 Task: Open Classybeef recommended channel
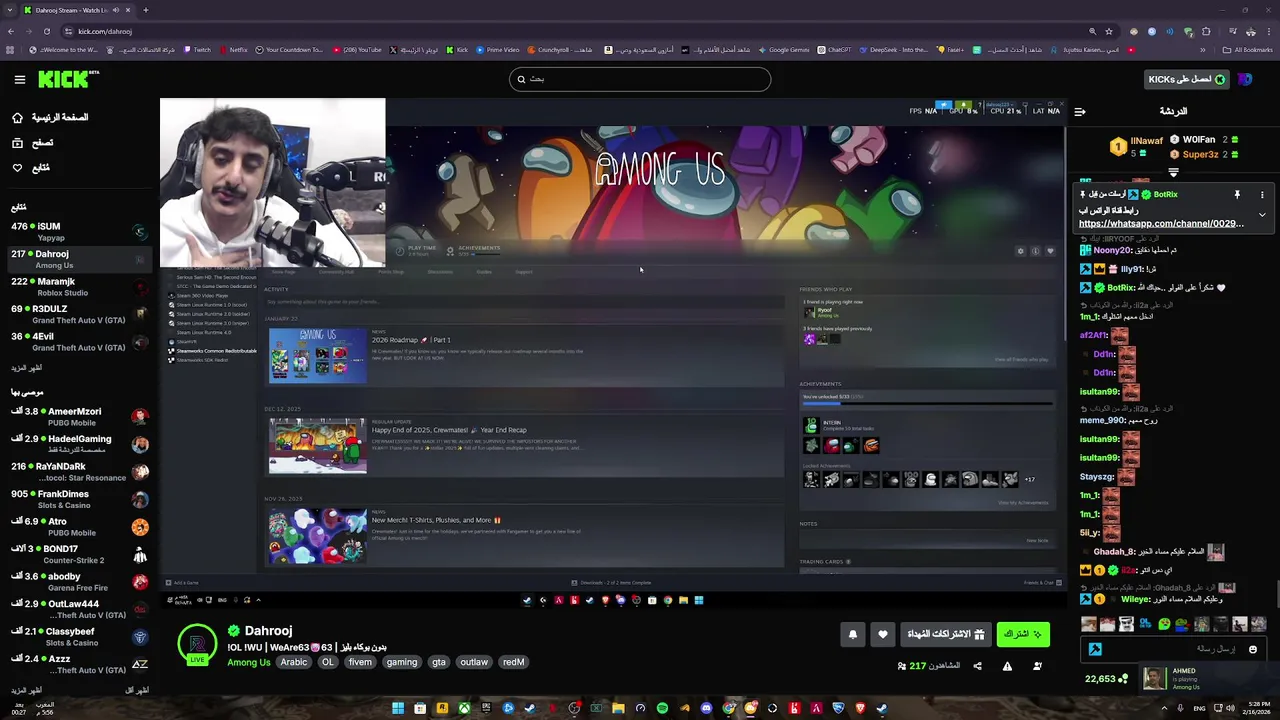pos(80,637)
